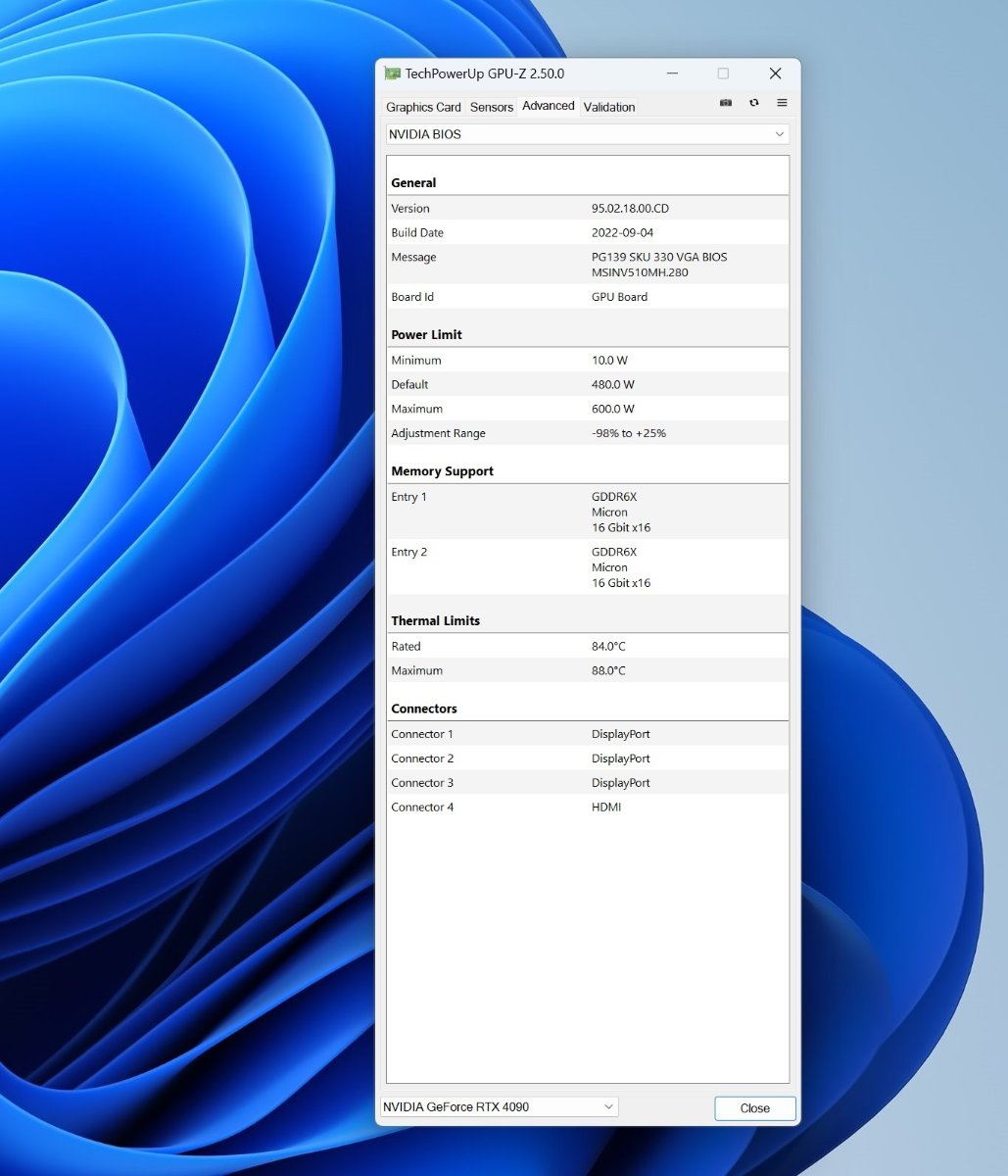
Task: Minimize the GPU-Z window
Action: 672,73
